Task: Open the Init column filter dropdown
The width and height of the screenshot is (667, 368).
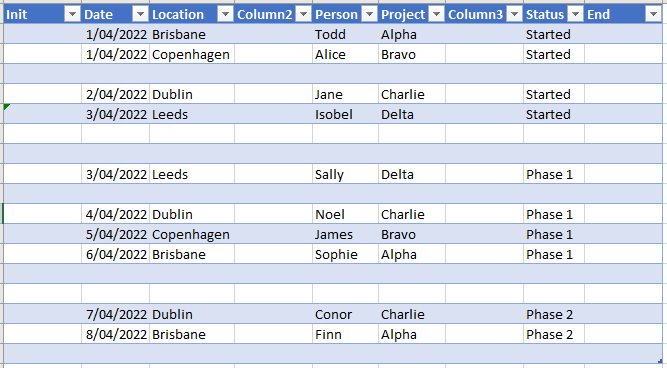Action: (72, 15)
